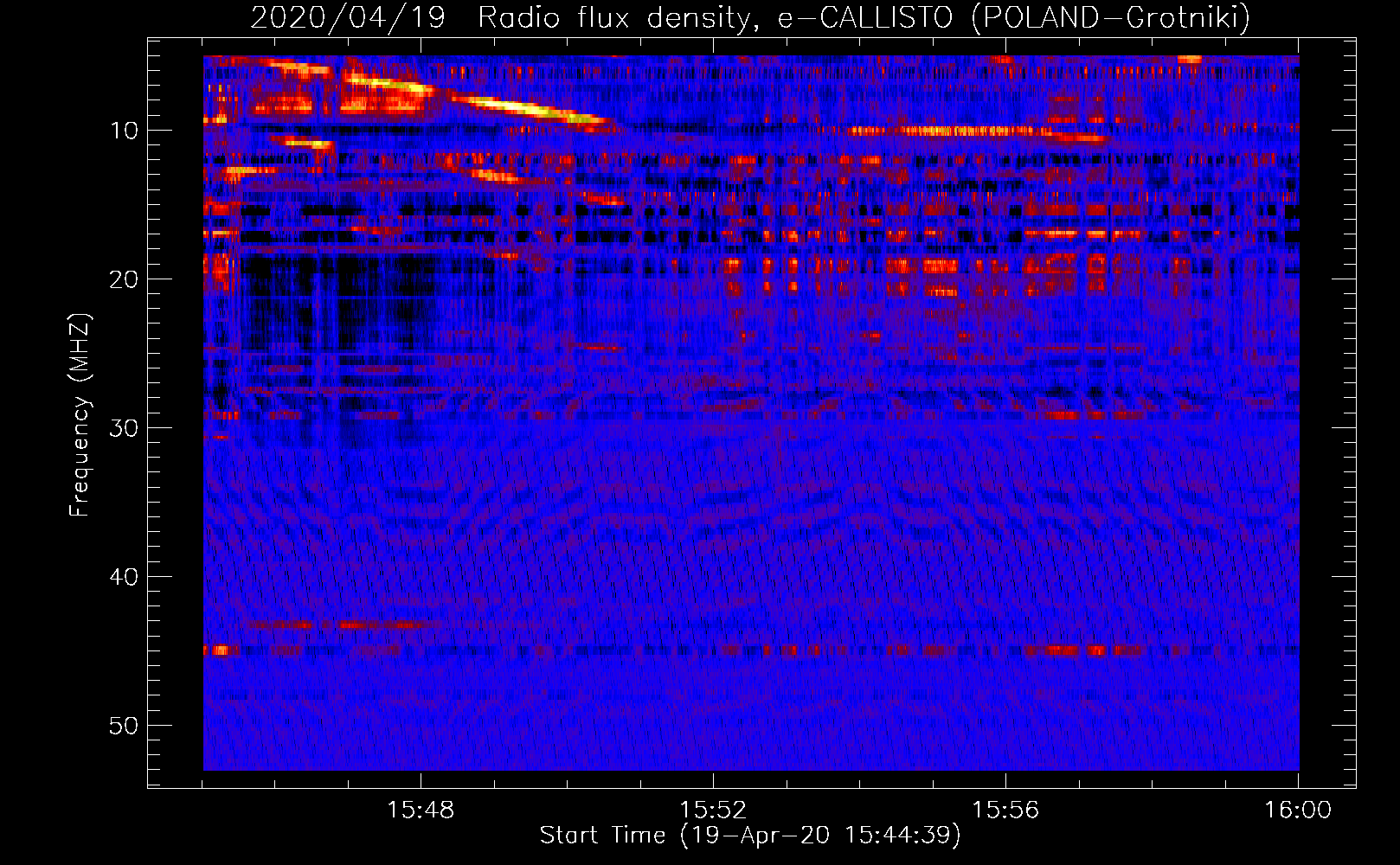Image resolution: width=1400 pixels, height=865 pixels.
Task: Click the 30 MHz frequency tick label
Action: point(125,428)
